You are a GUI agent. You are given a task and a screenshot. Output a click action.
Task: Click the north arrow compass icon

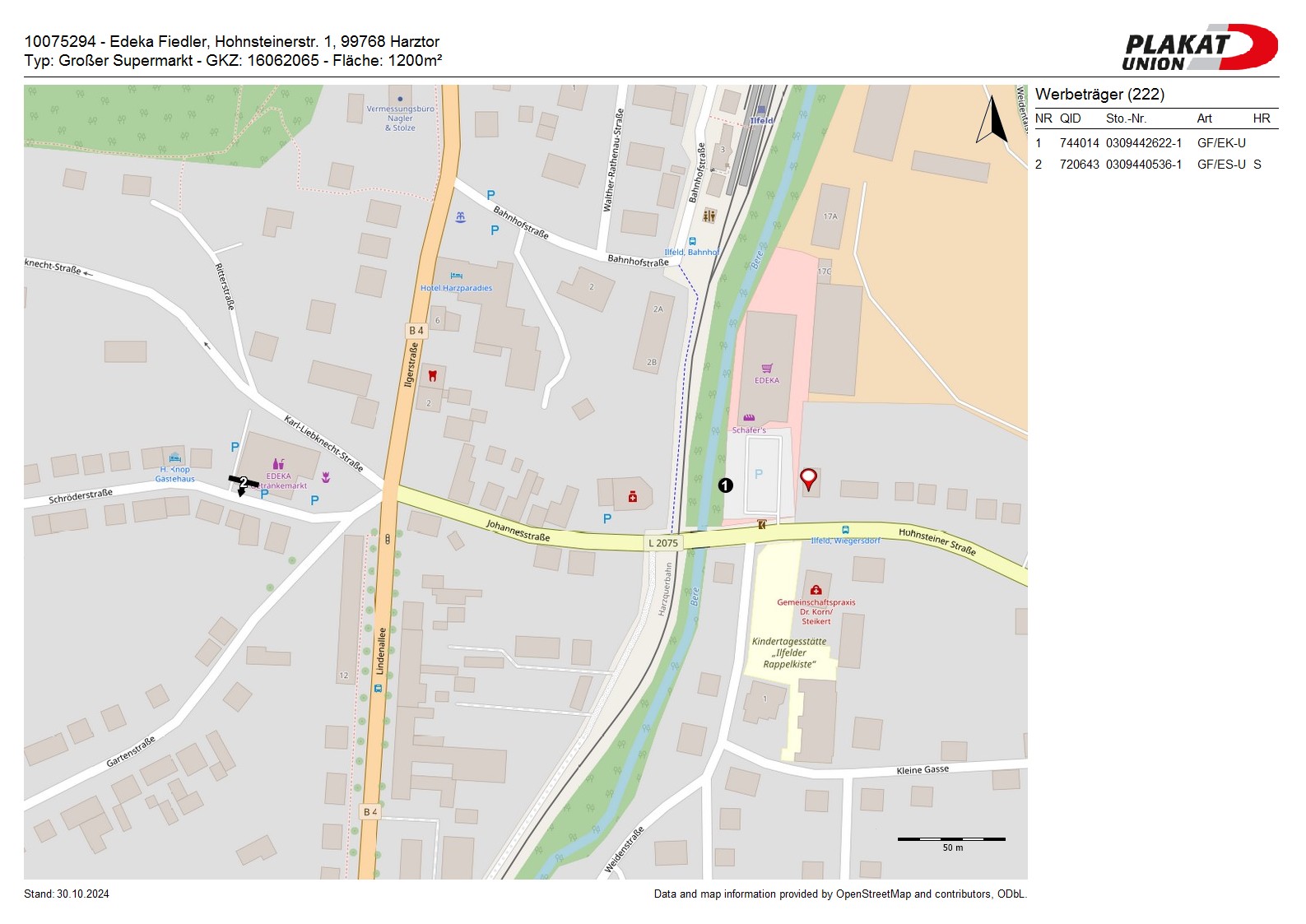pyautogui.click(x=992, y=121)
